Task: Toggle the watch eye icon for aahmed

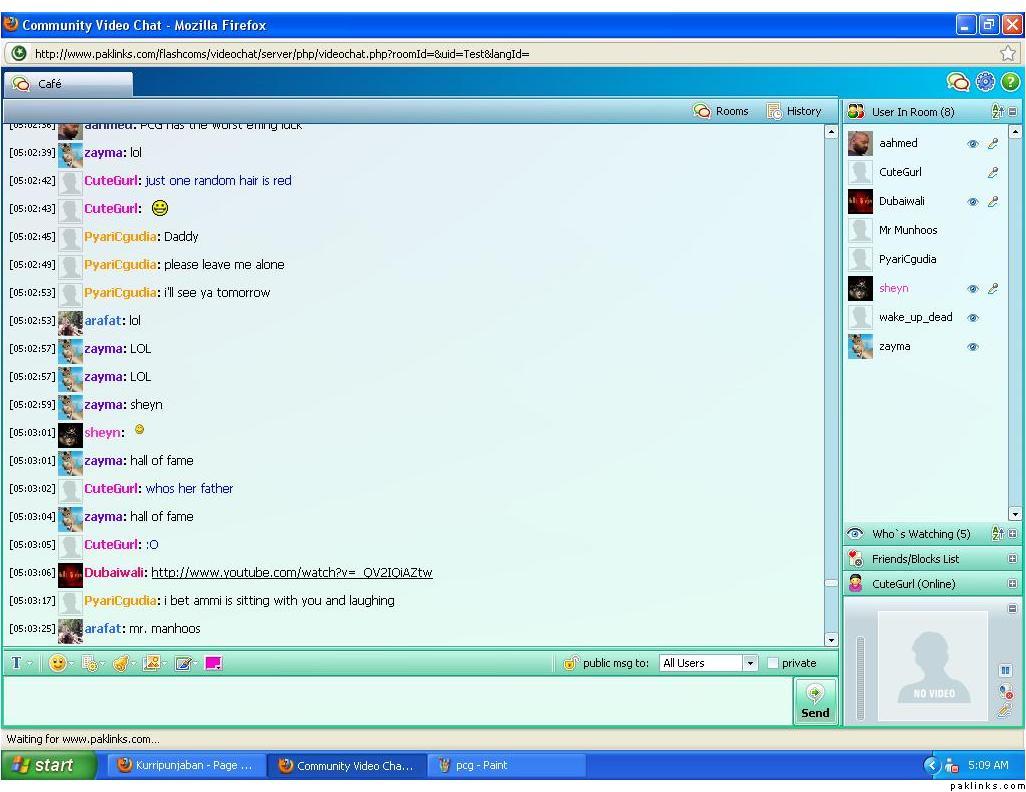Action: [972, 144]
